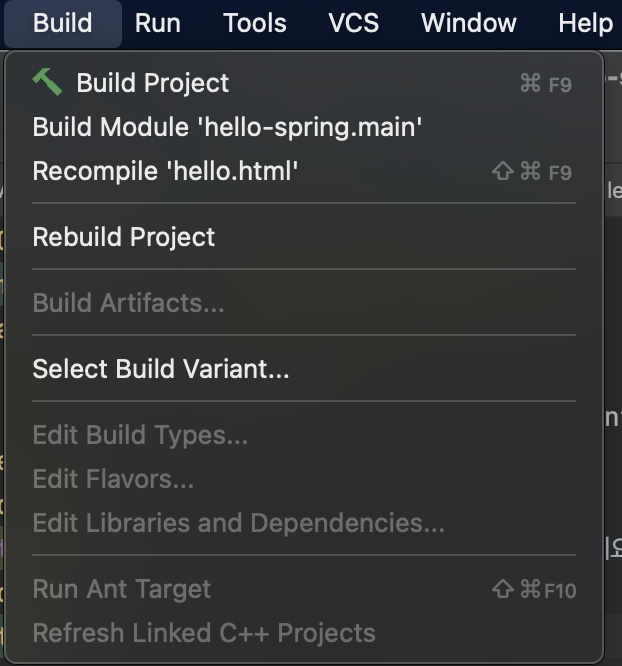Click the grayed Build Artifacts... entry
The image size is (622, 666).
[x=304, y=303]
